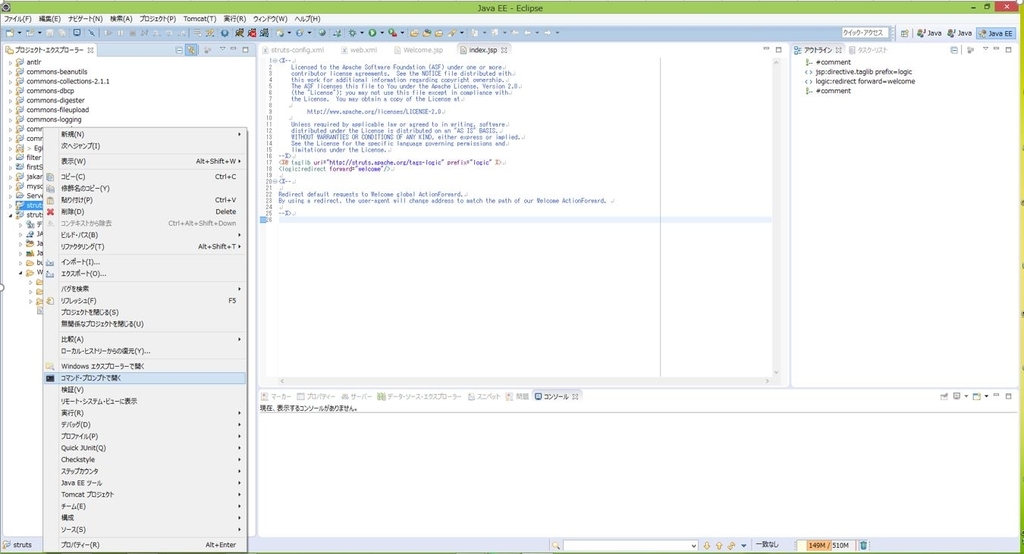Switch to the second Java perspective
1024x554 pixels.
(x=959, y=33)
